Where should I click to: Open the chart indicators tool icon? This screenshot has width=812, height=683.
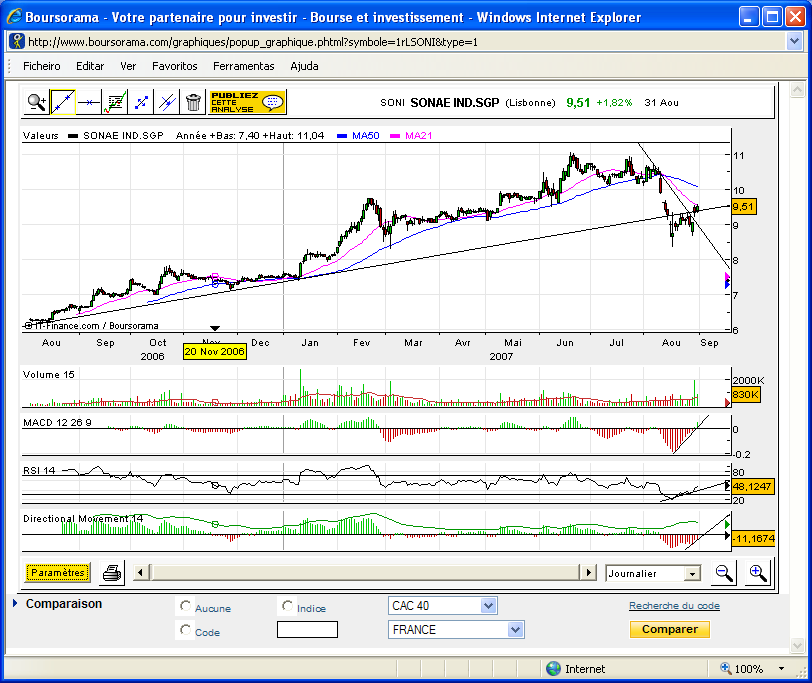pos(115,101)
